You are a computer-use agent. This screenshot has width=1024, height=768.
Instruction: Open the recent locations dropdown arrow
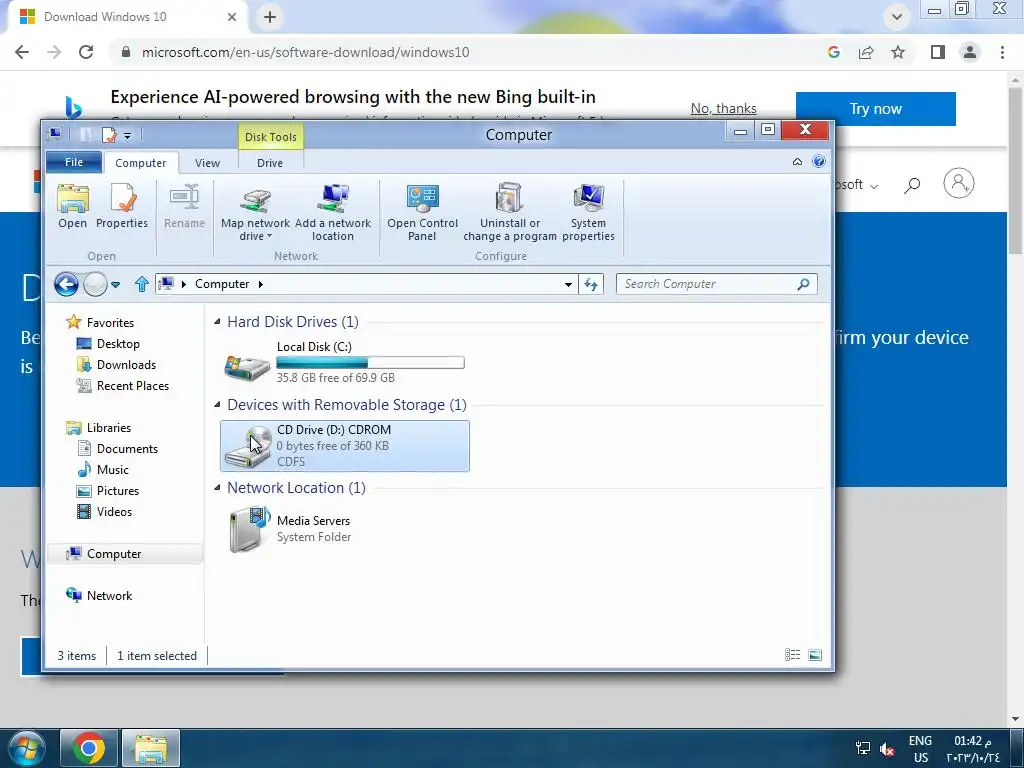point(116,285)
